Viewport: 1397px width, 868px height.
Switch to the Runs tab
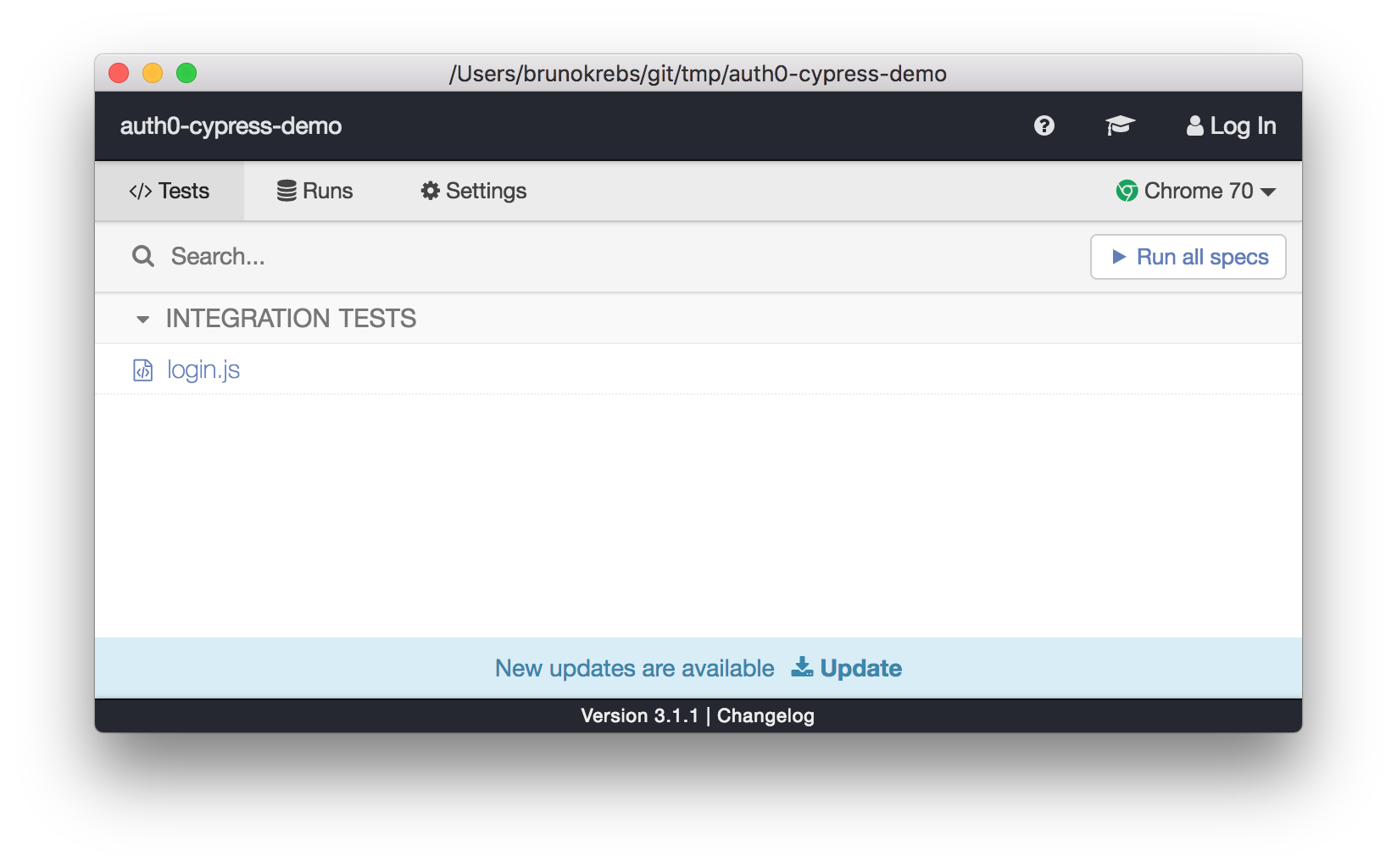pyautogui.click(x=315, y=191)
